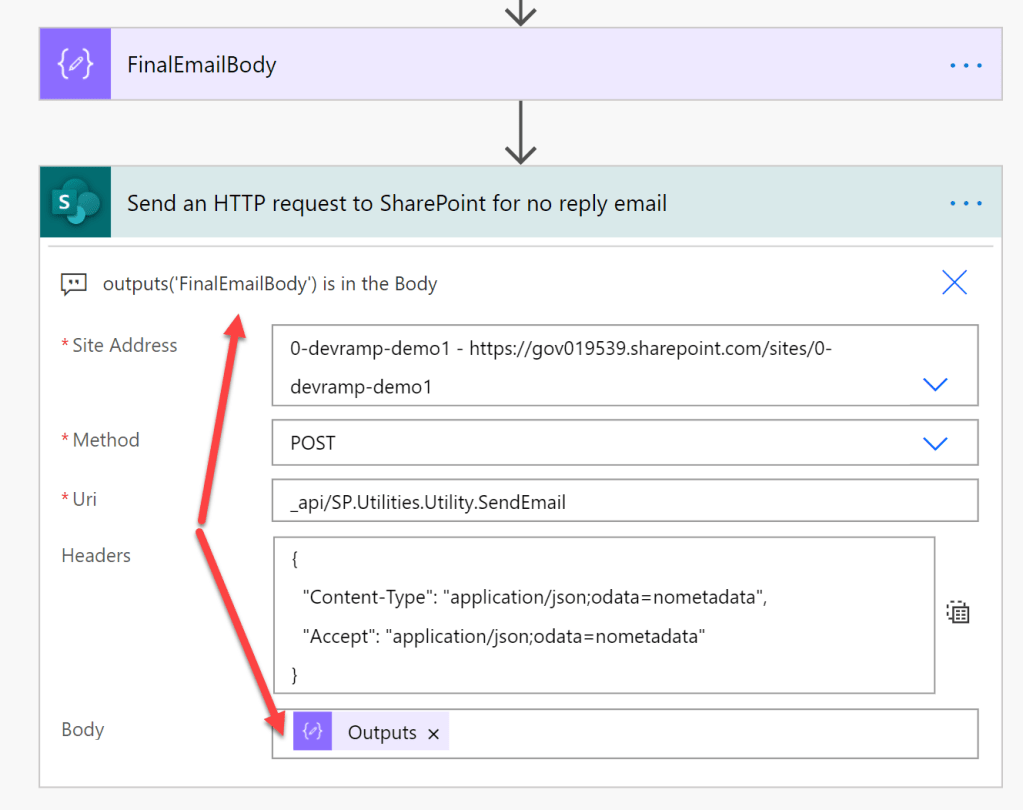Click the SharePoint logo icon
This screenshot has width=1023, height=810.
(75, 203)
